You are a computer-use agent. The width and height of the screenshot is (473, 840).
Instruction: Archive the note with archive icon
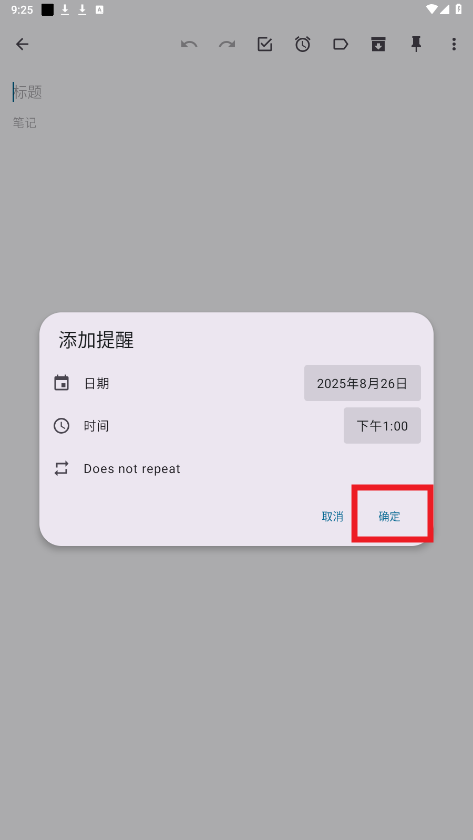(x=378, y=44)
